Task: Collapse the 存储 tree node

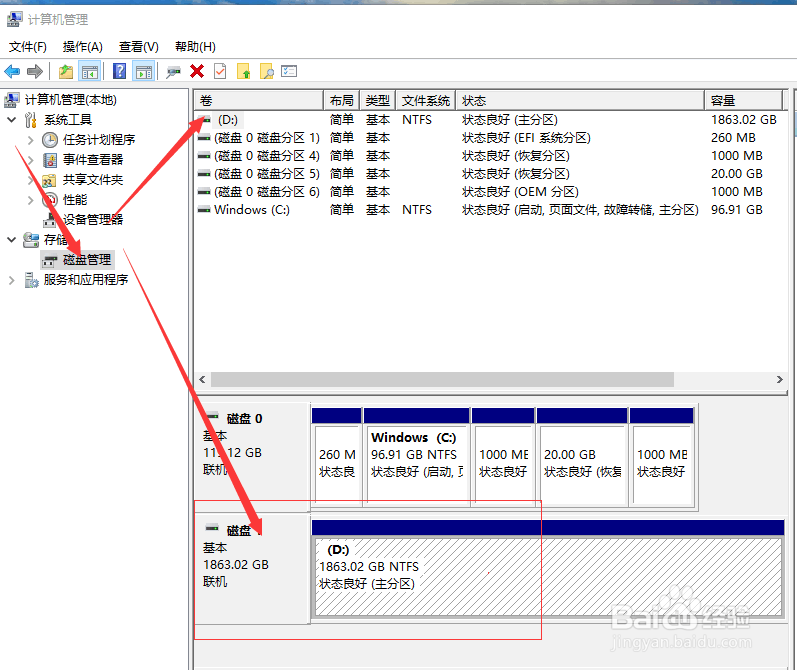Action: point(12,239)
